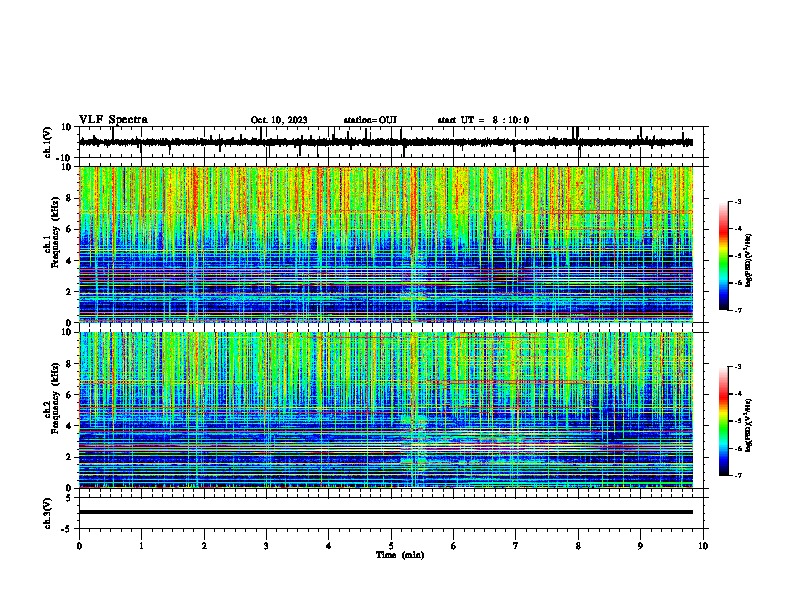The image size is (792, 612).
Task: Click the time axis tick label '6'
Action: (x=454, y=546)
